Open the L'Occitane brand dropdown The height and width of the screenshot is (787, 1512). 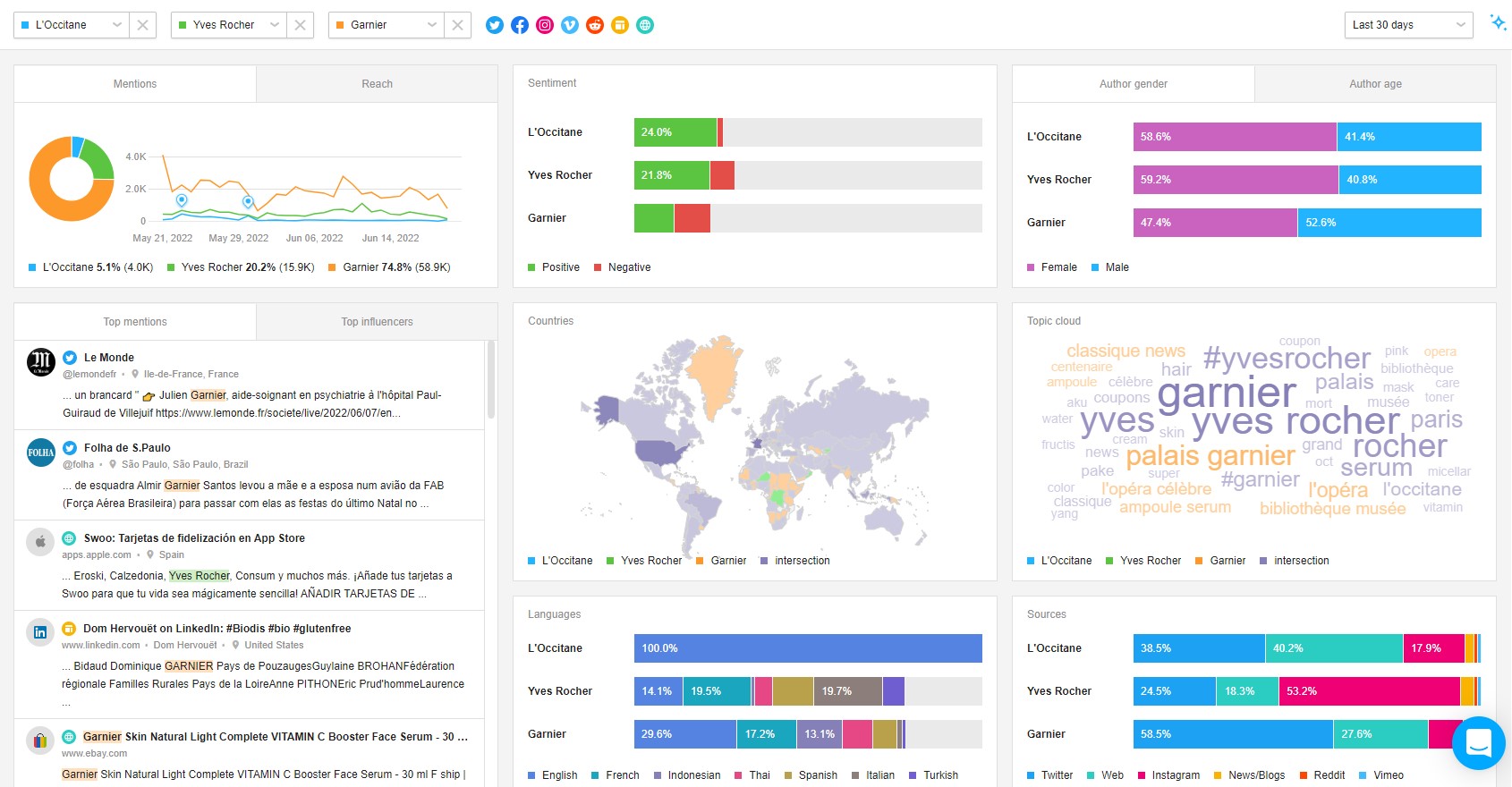tap(72, 25)
